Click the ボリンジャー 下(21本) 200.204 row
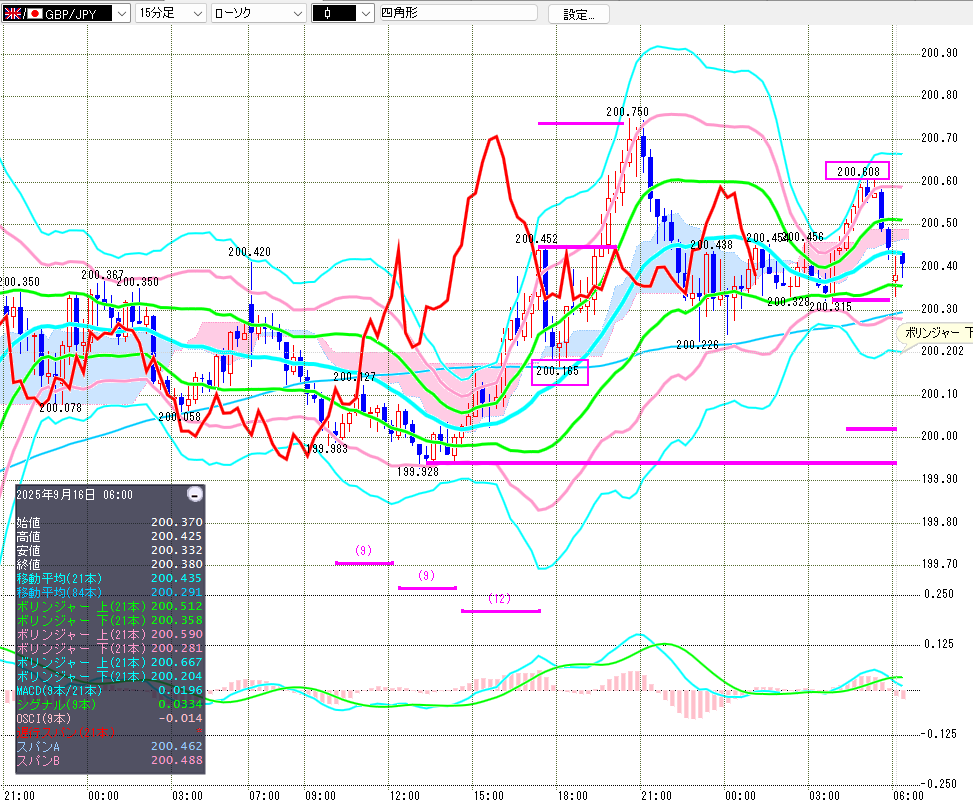Viewport: 973px width, 805px height. [x=109, y=676]
